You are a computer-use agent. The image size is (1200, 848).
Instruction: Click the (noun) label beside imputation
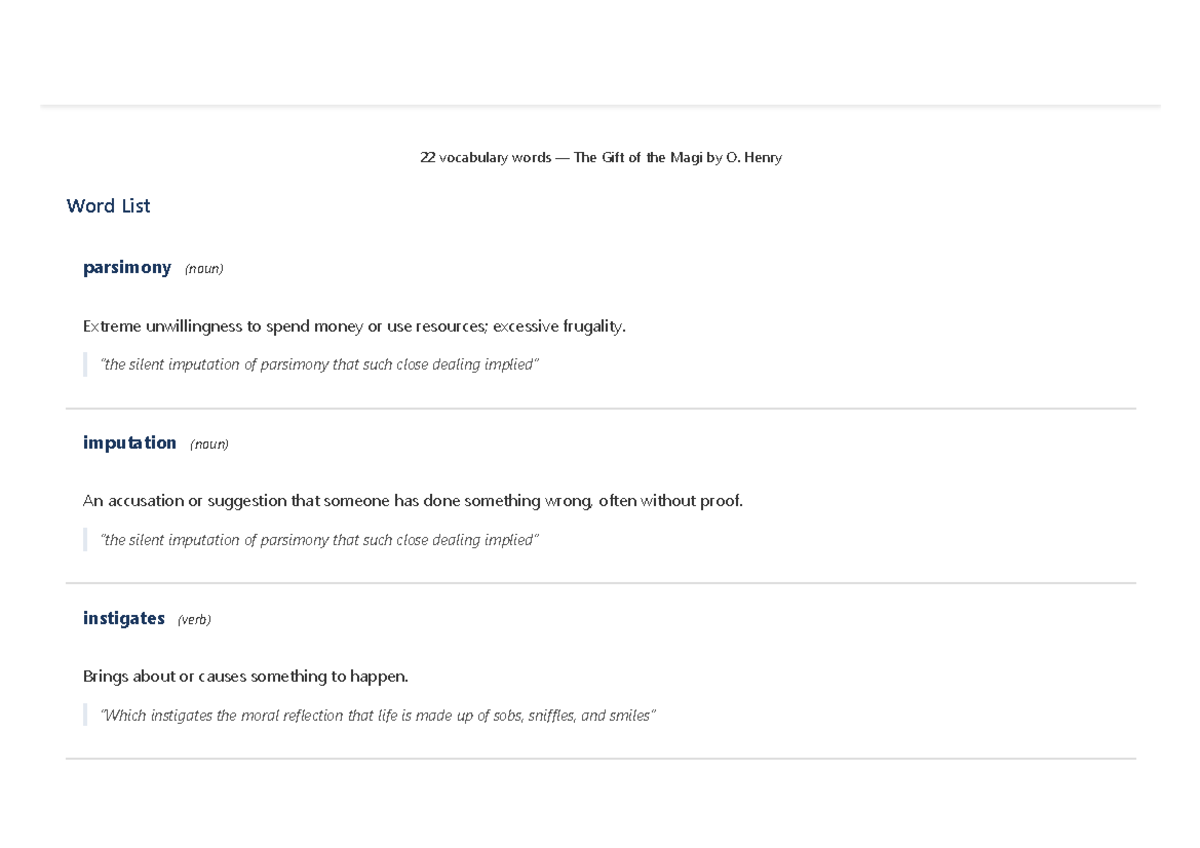point(209,444)
